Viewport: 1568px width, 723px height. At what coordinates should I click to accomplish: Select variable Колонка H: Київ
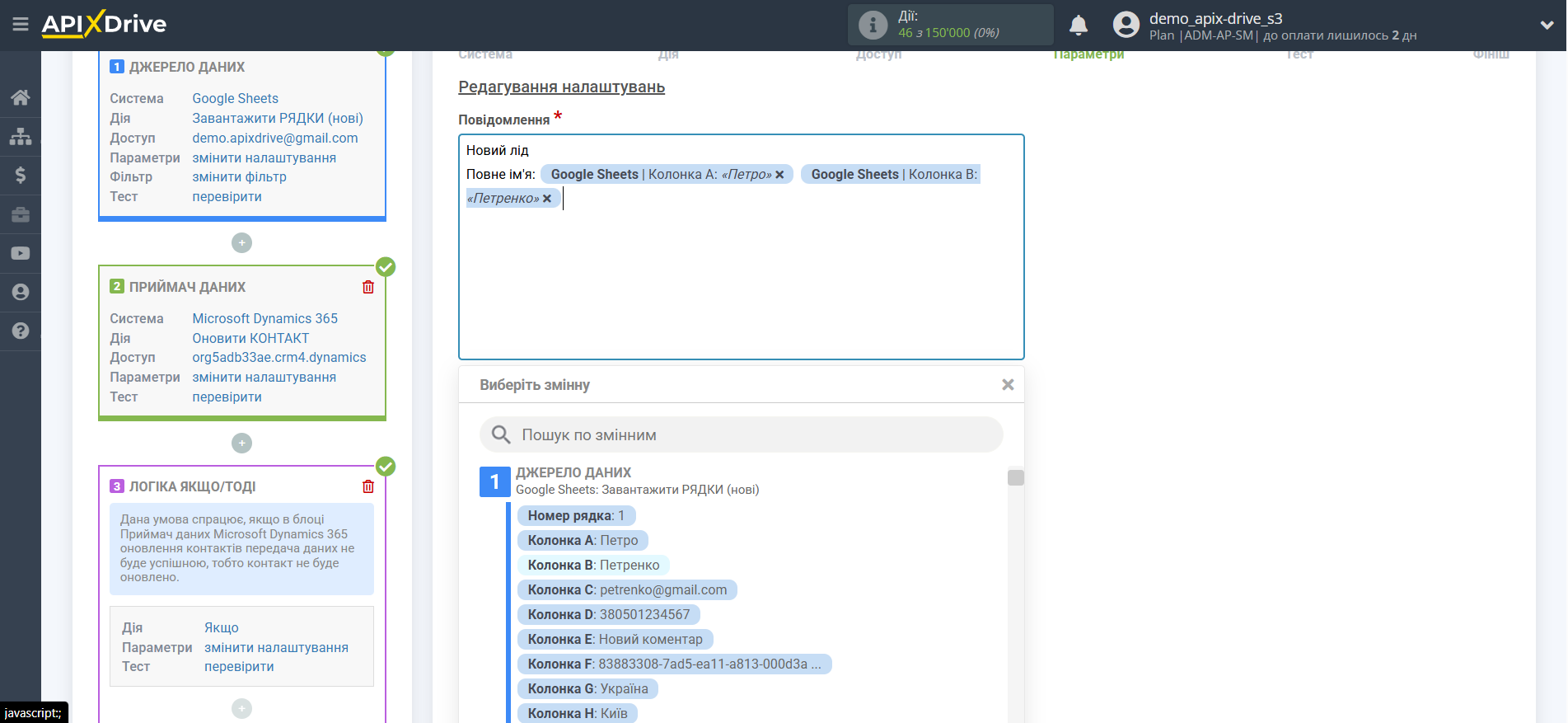coord(578,713)
